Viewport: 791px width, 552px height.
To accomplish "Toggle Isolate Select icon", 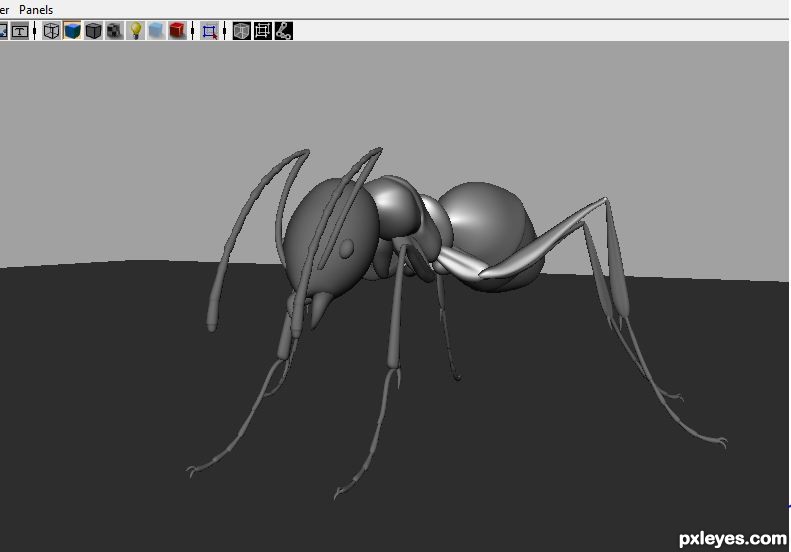I will [x=209, y=31].
